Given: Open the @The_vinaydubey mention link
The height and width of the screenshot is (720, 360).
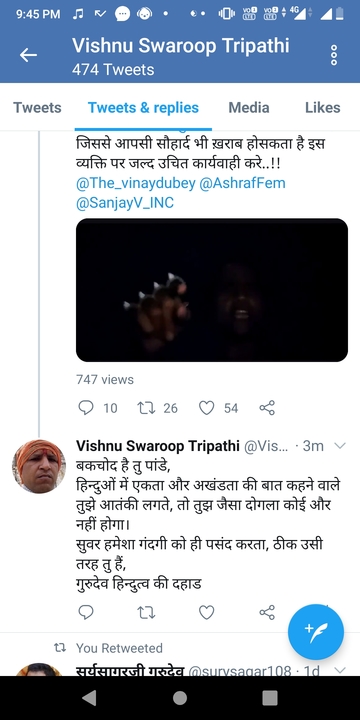Looking at the screenshot, I should tap(136, 183).
